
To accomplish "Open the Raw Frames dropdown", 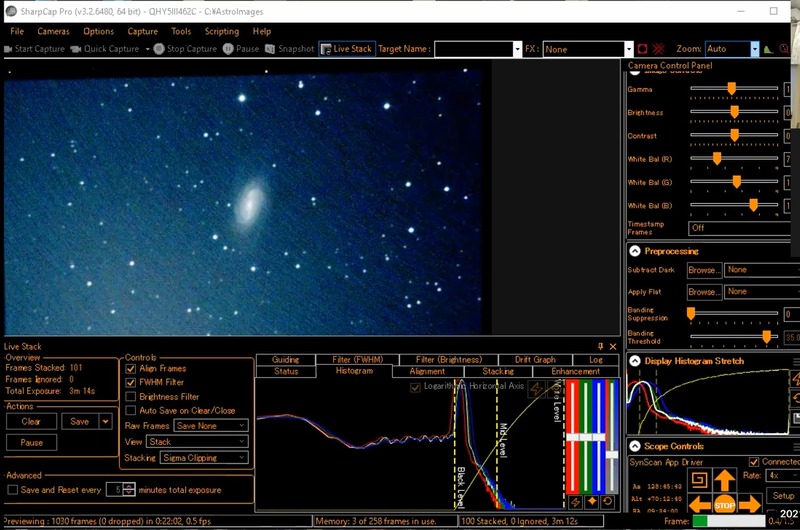I will [x=211, y=425].
